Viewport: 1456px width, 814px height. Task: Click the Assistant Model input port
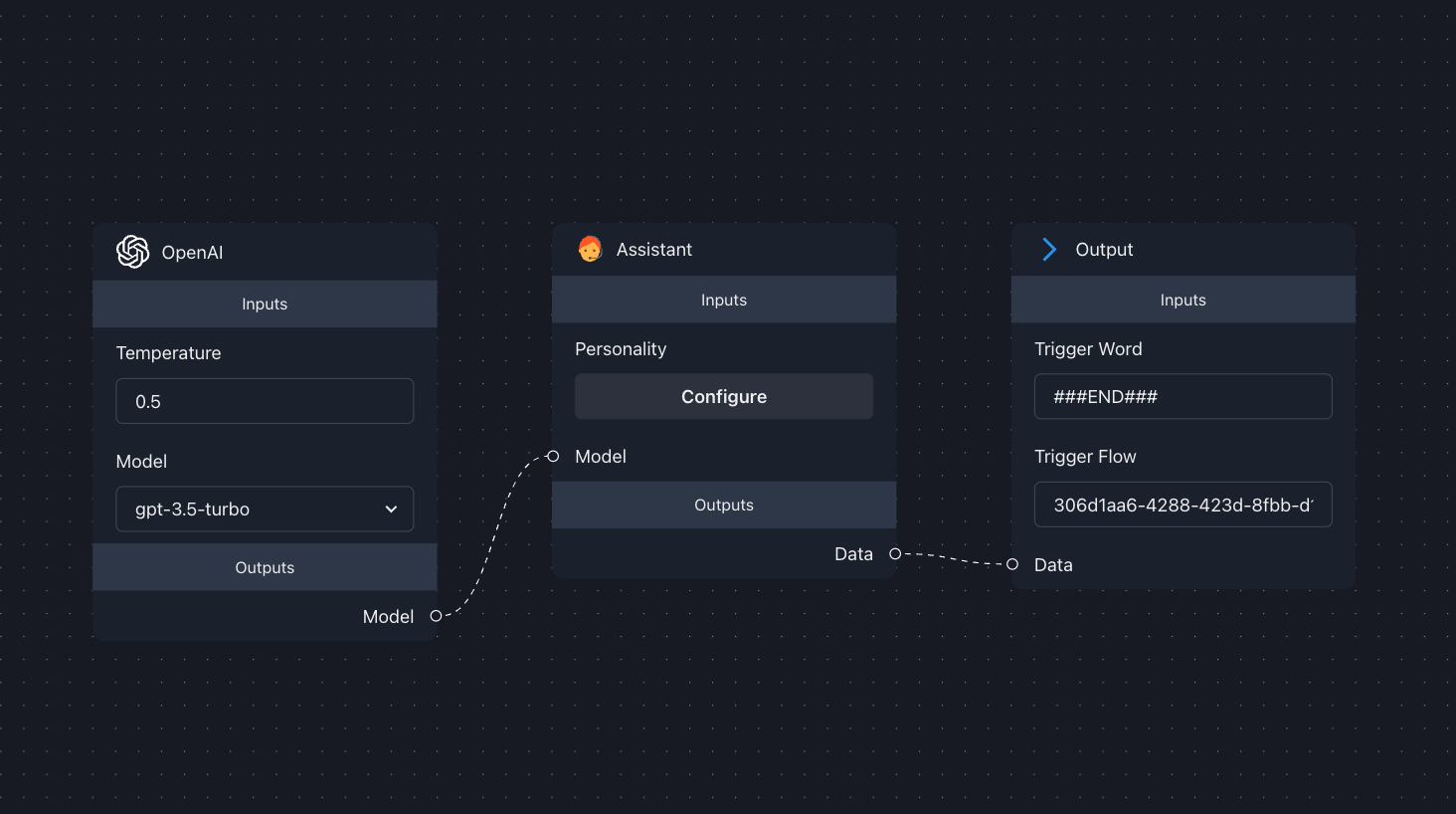point(553,456)
